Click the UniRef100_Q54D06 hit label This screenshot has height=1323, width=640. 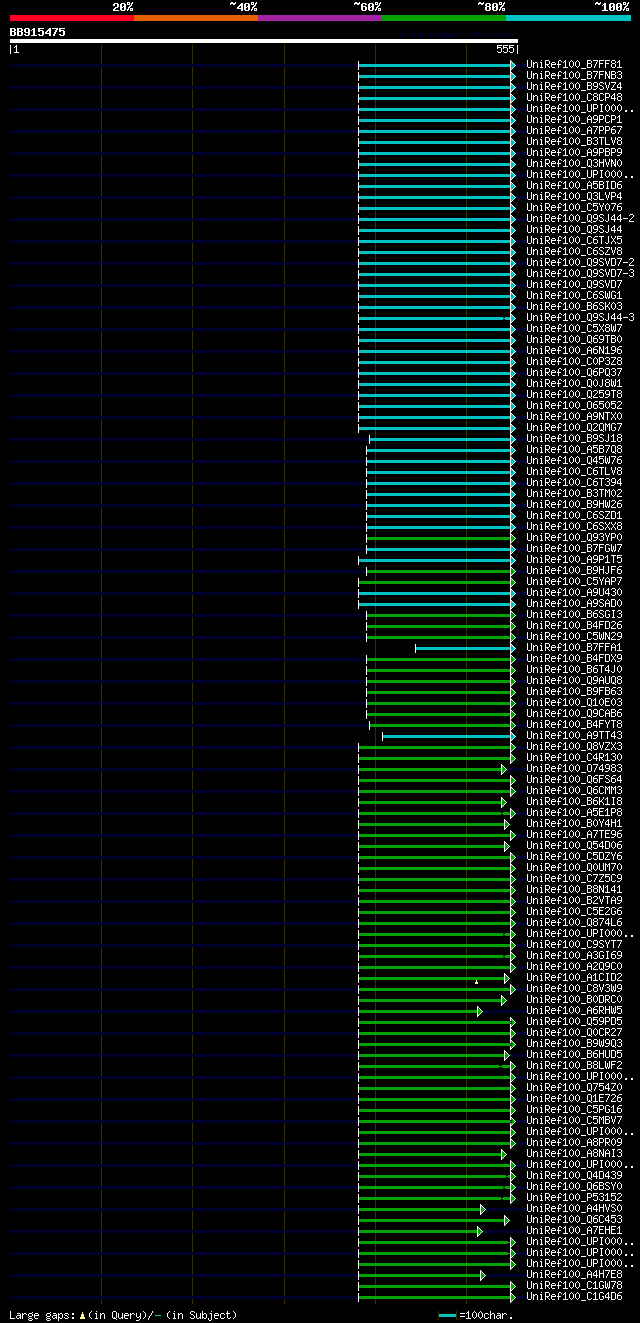tap(574, 845)
